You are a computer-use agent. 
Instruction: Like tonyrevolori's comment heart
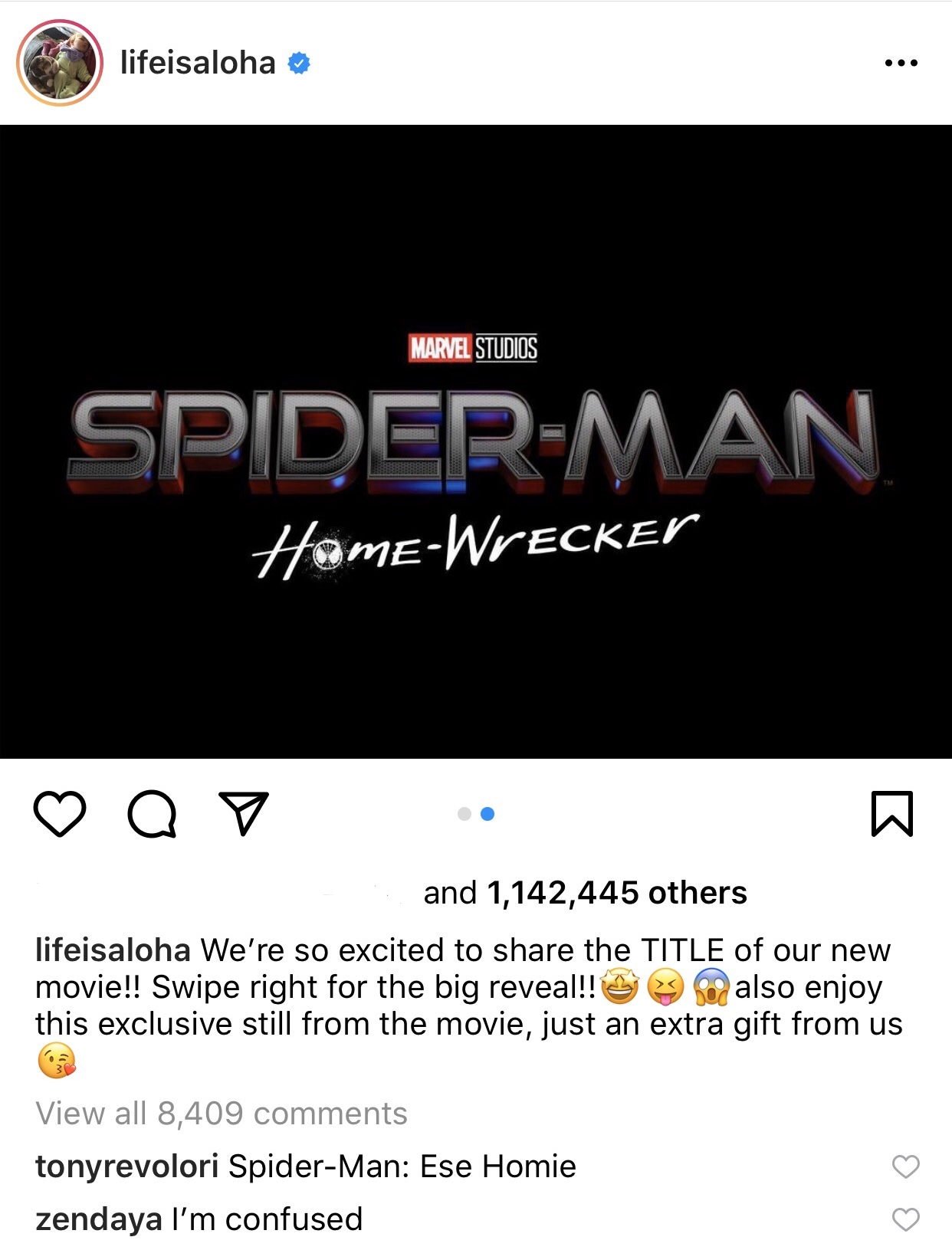pyautogui.click(x=905, y=1166)
